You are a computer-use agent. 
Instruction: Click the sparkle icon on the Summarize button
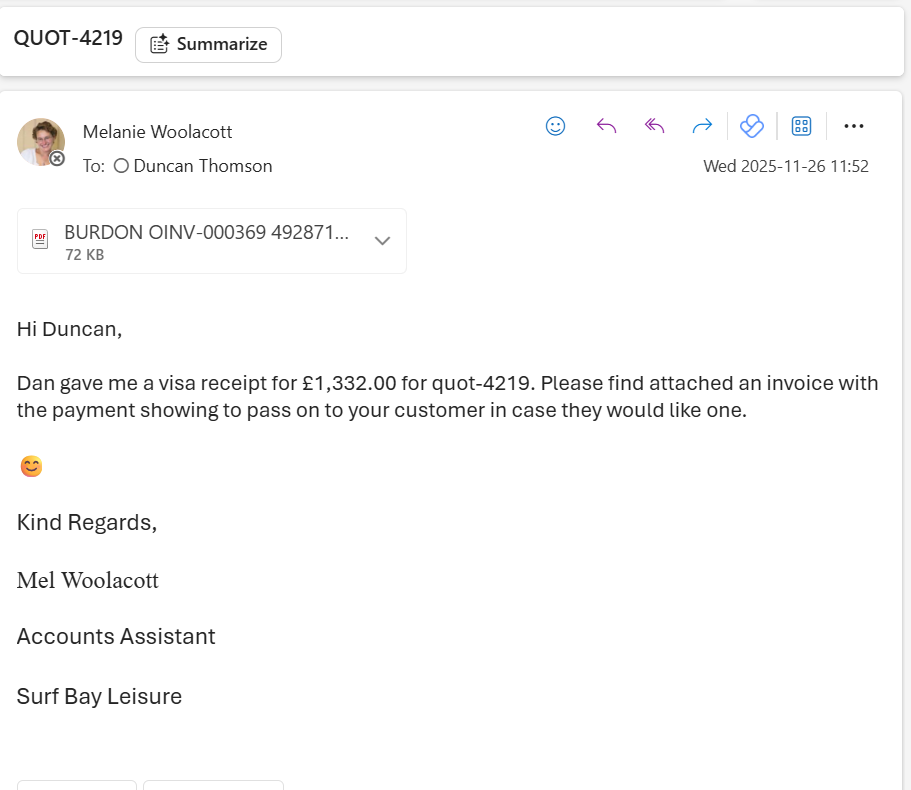pos(159,45)
